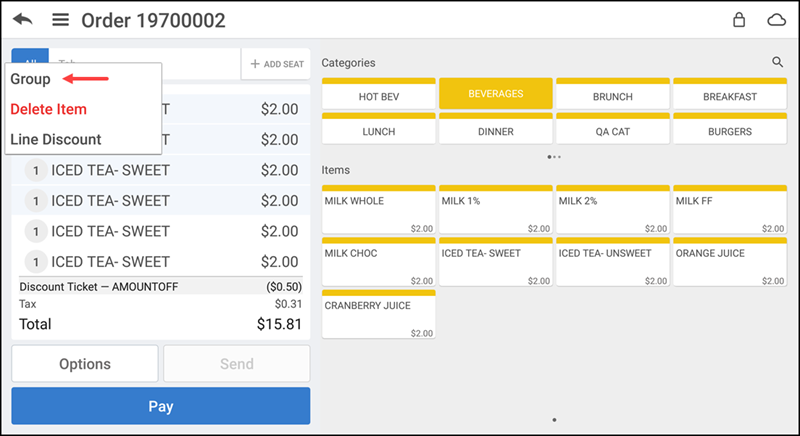Screen dimensions: 800x436
Task: Select the LUNCH category
Action: point(379,129)
